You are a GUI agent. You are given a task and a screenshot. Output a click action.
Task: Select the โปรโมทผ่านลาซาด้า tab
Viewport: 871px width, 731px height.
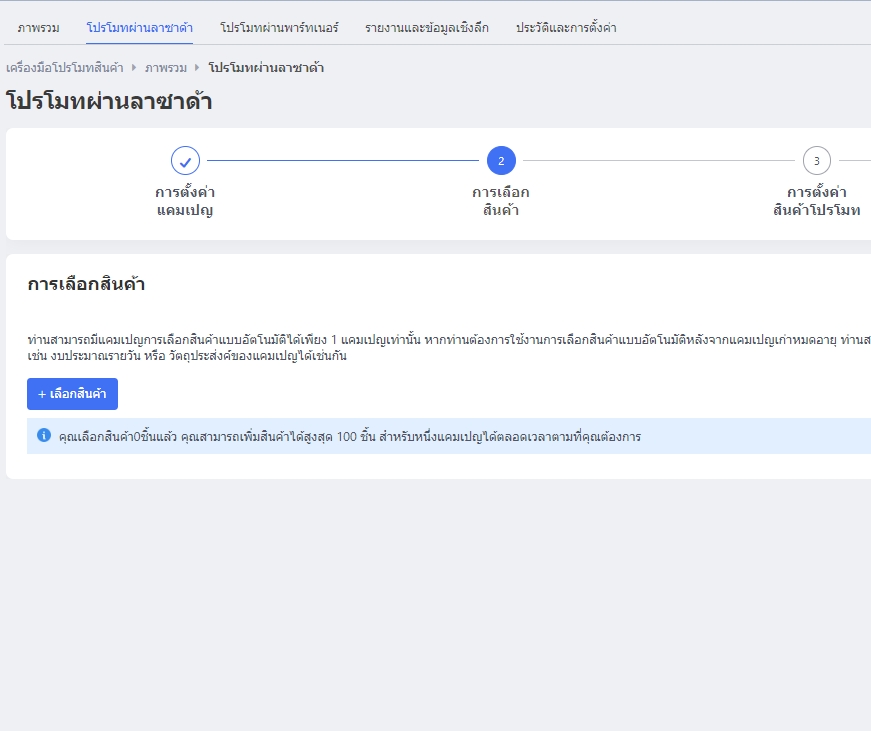[x=139, y=28]
